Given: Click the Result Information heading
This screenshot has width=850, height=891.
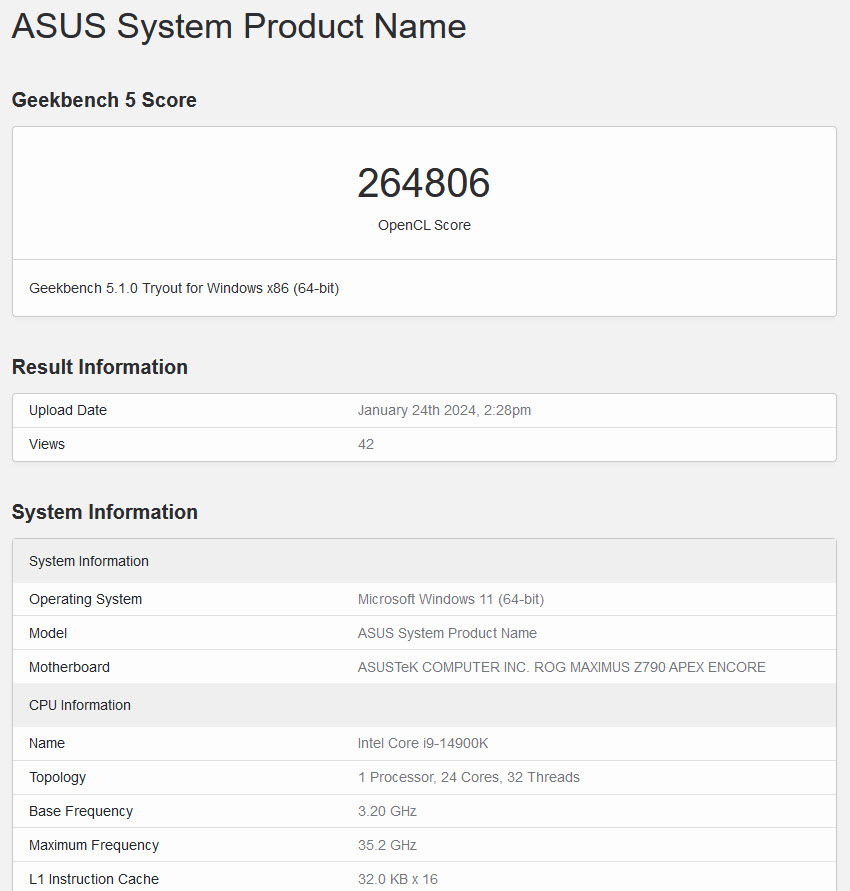Looking at the screenshot, I should click(x=100, y=367).
